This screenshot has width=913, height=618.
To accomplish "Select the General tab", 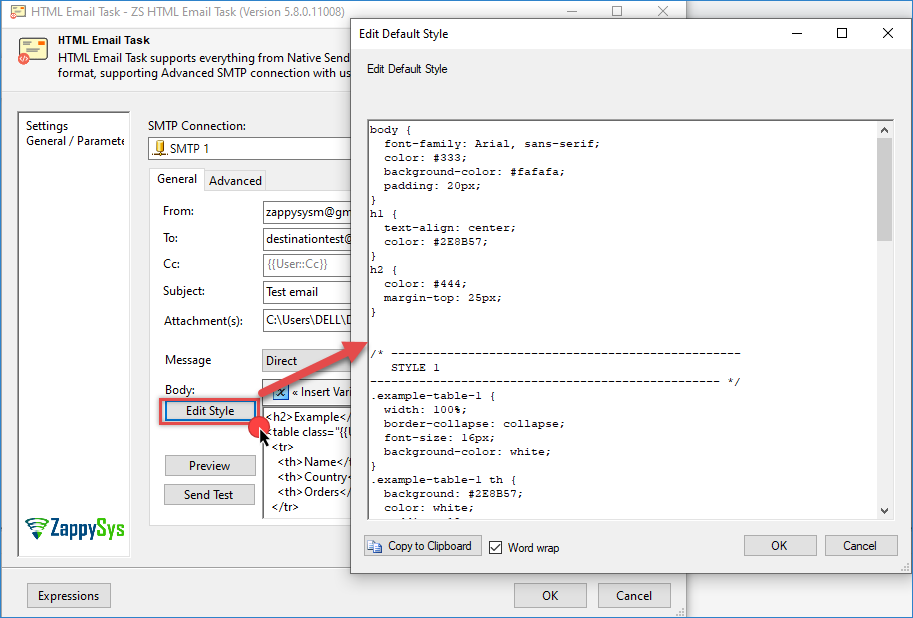I will coord(177,179).
